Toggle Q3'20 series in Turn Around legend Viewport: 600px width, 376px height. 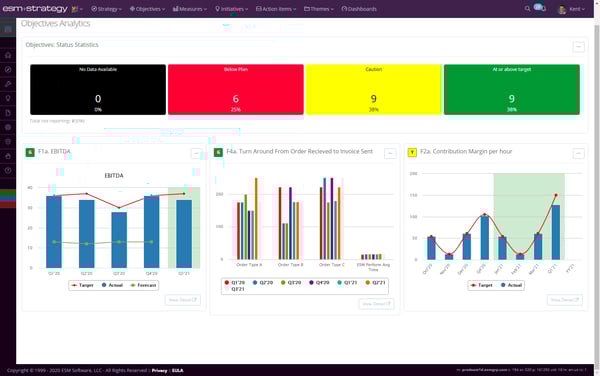(x=291, y=282)
